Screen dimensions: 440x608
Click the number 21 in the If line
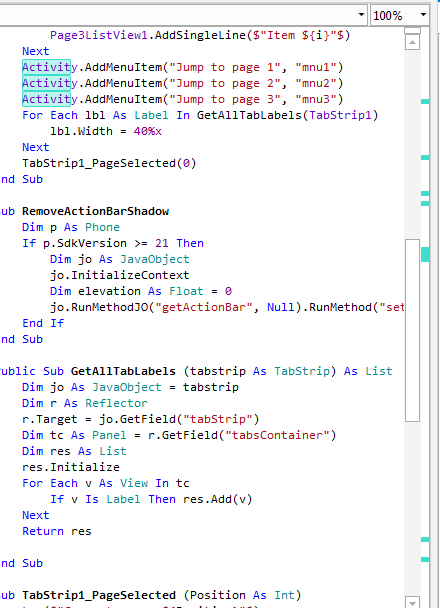(x=162, y=243)
